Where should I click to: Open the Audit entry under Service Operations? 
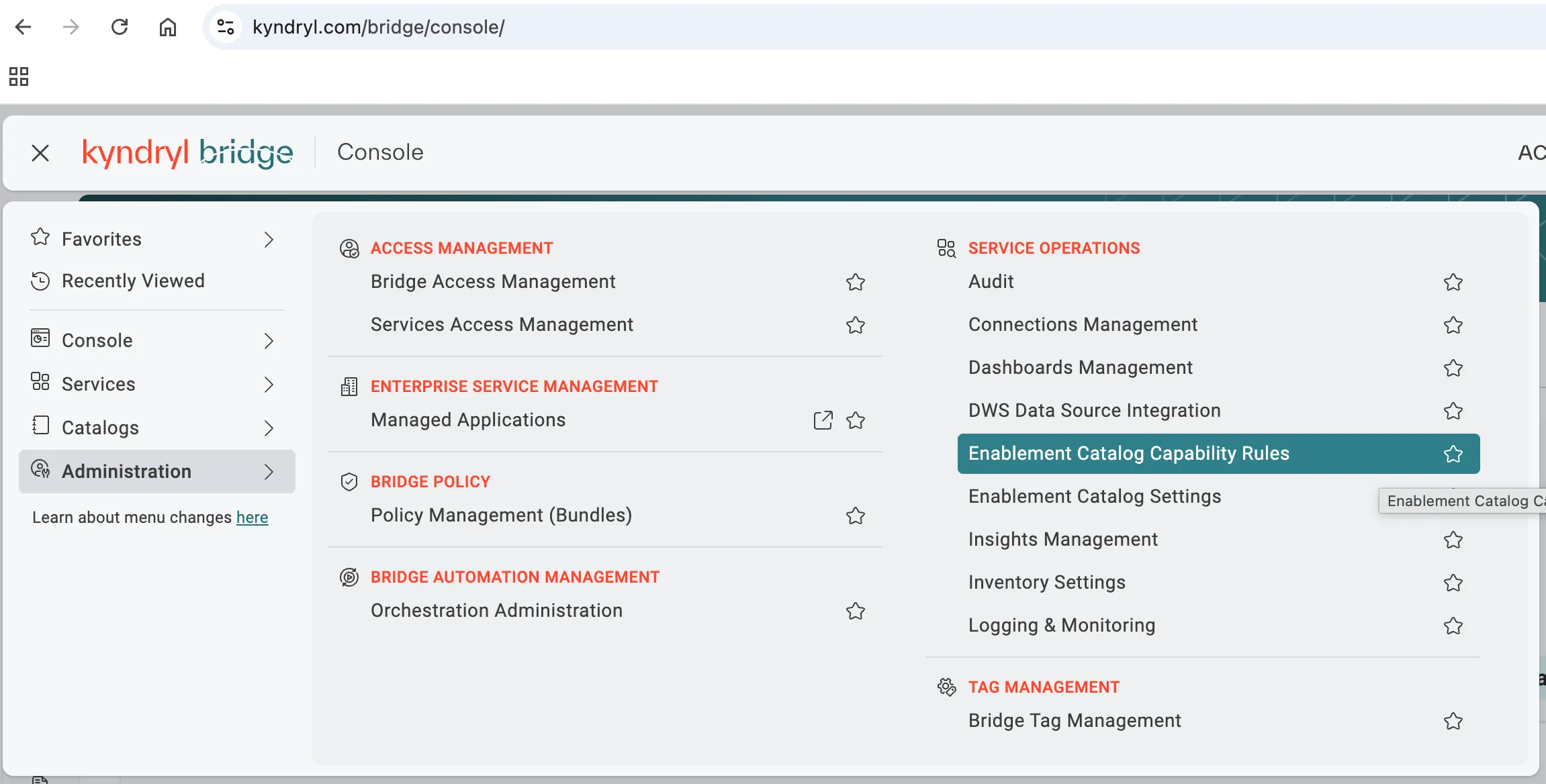pyautogui.click(x=991, y=282)
